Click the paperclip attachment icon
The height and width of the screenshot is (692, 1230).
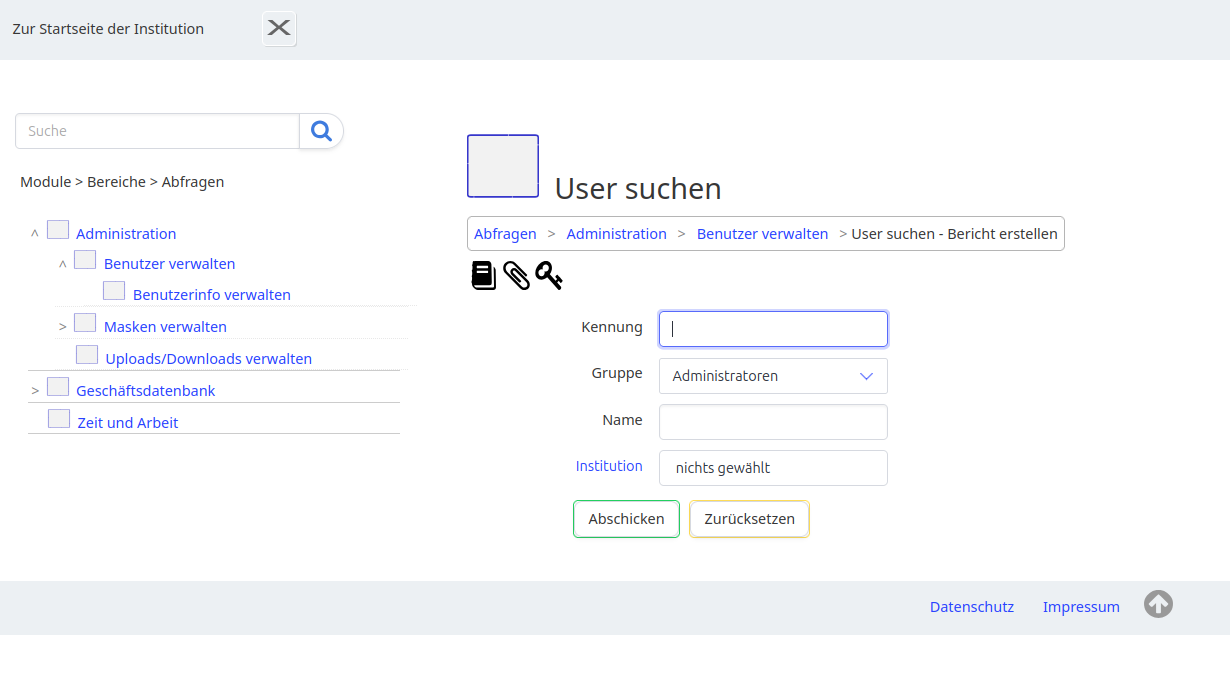[x=516, y=276]
